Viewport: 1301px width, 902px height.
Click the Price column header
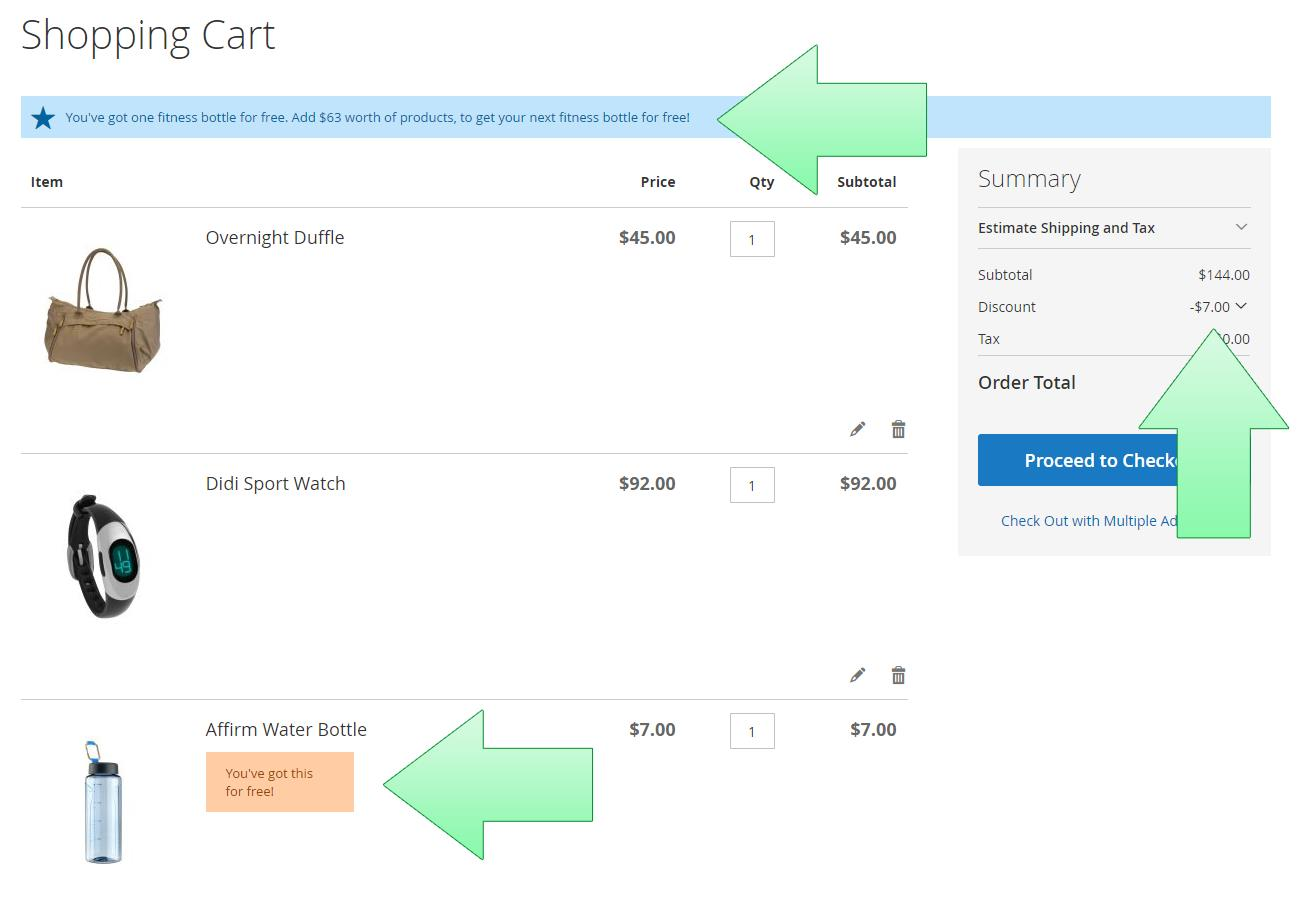click(658, 182)
